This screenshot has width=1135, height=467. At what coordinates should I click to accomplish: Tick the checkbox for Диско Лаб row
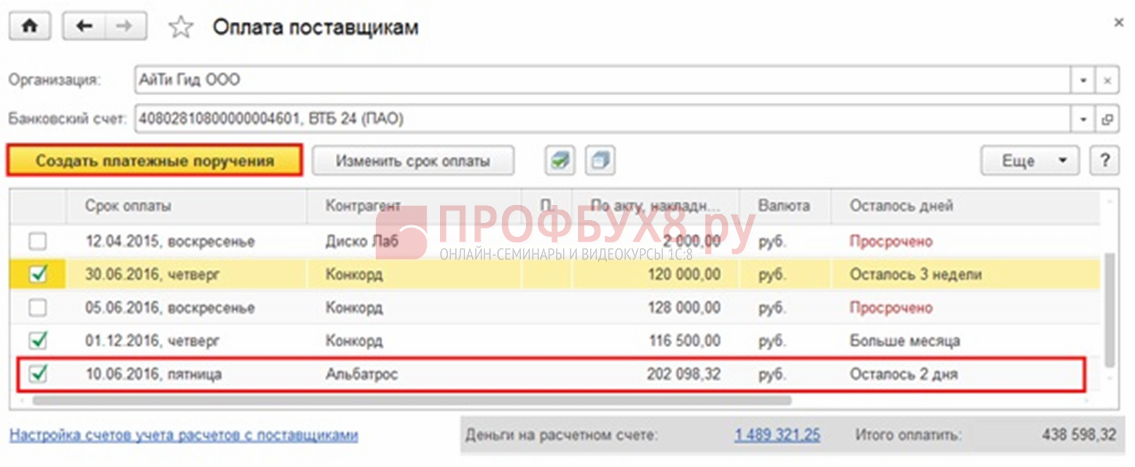pyautogui.click(x=38, y=241)
